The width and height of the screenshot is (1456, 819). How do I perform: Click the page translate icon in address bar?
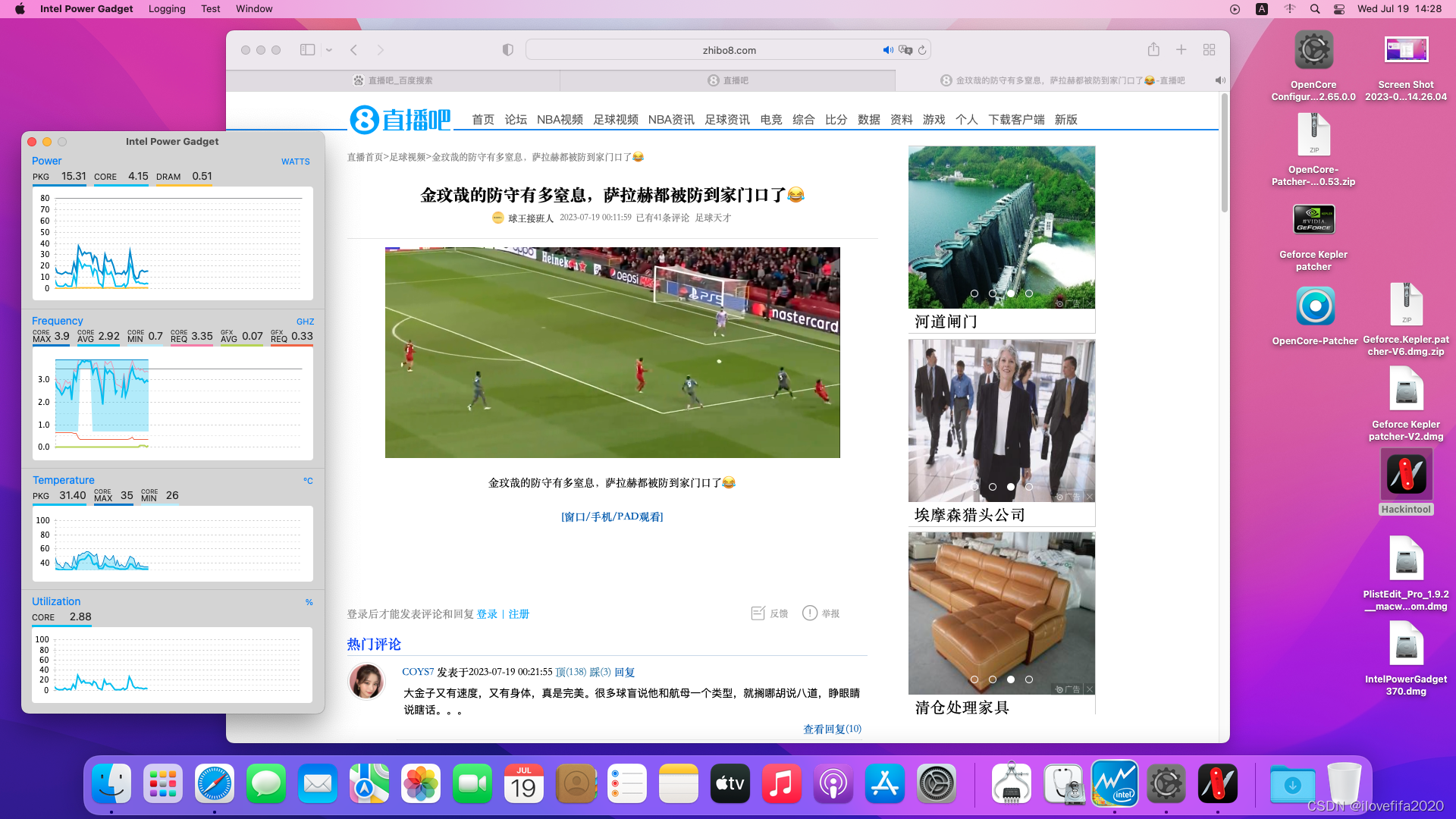point(905,50)
